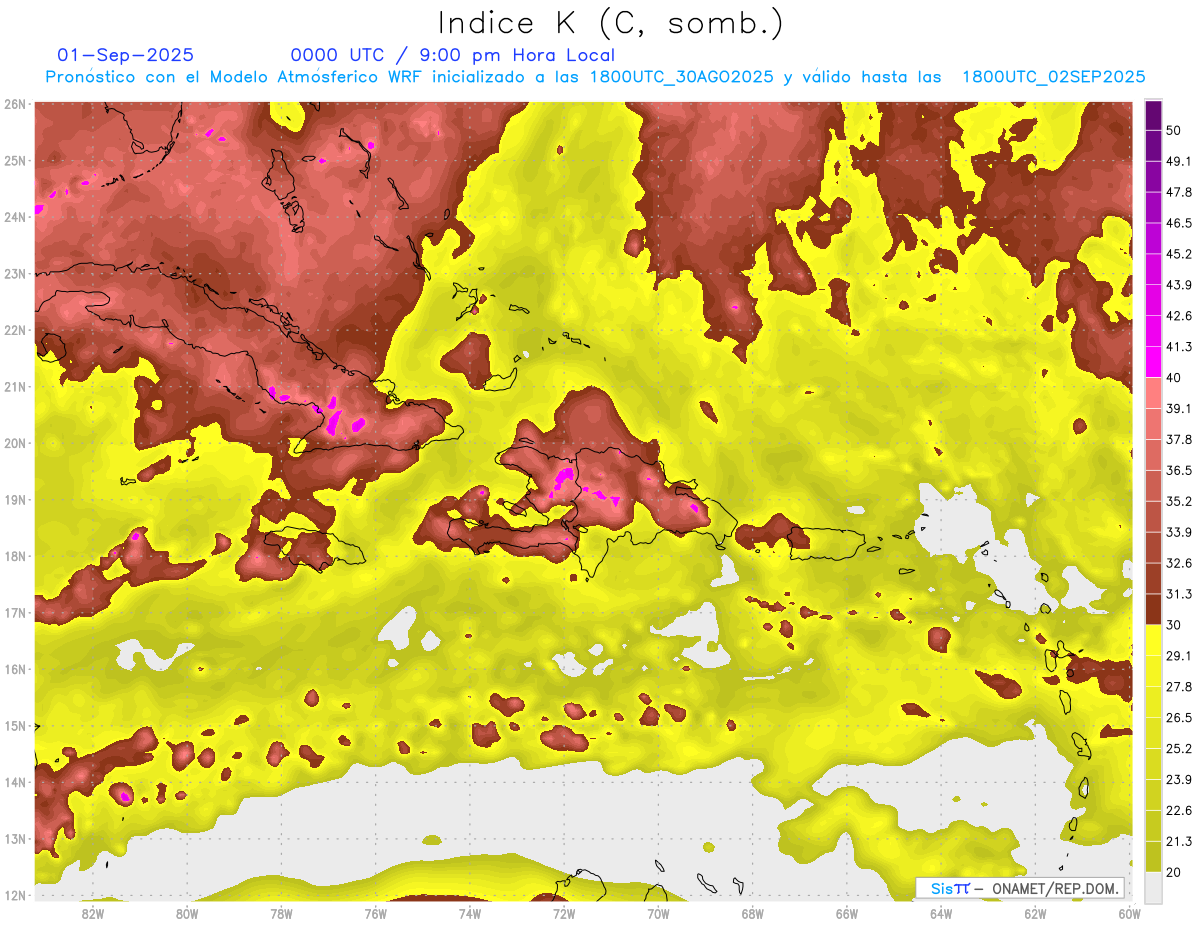Click the colorbar label "47.8"
The height and width of the screenshot is (927, 1200).
[1178, 192]
